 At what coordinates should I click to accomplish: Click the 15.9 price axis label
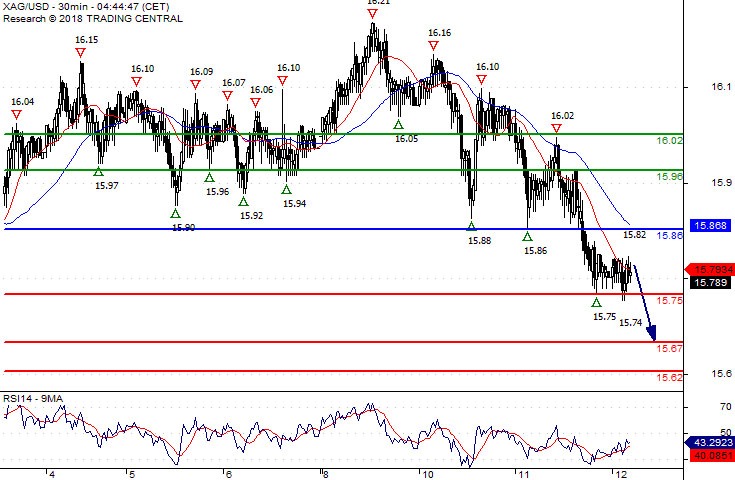(x=721, y=183)
